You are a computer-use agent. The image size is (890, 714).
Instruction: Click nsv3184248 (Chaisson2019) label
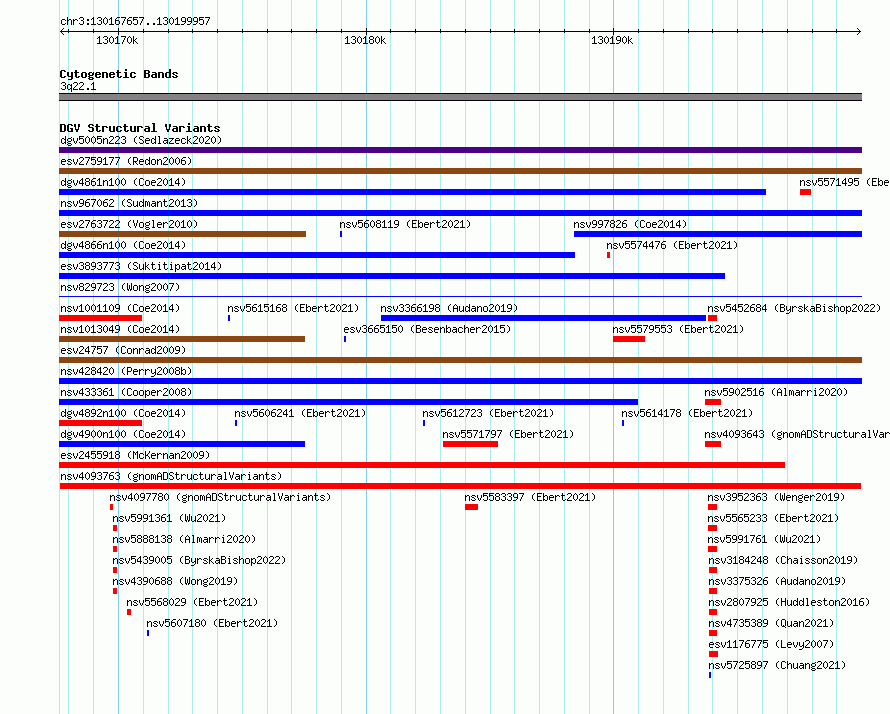point(783,560)
